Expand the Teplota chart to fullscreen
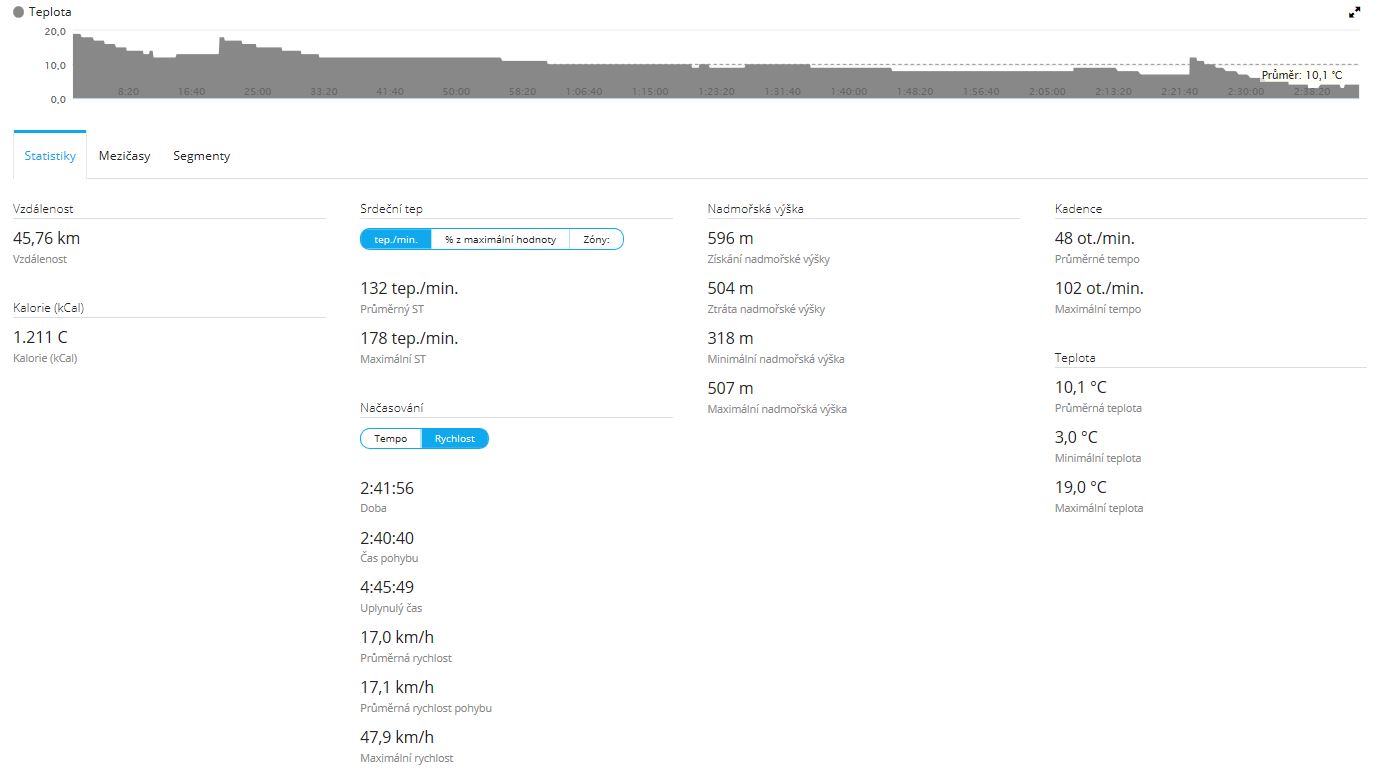 tap(1354, 13)
